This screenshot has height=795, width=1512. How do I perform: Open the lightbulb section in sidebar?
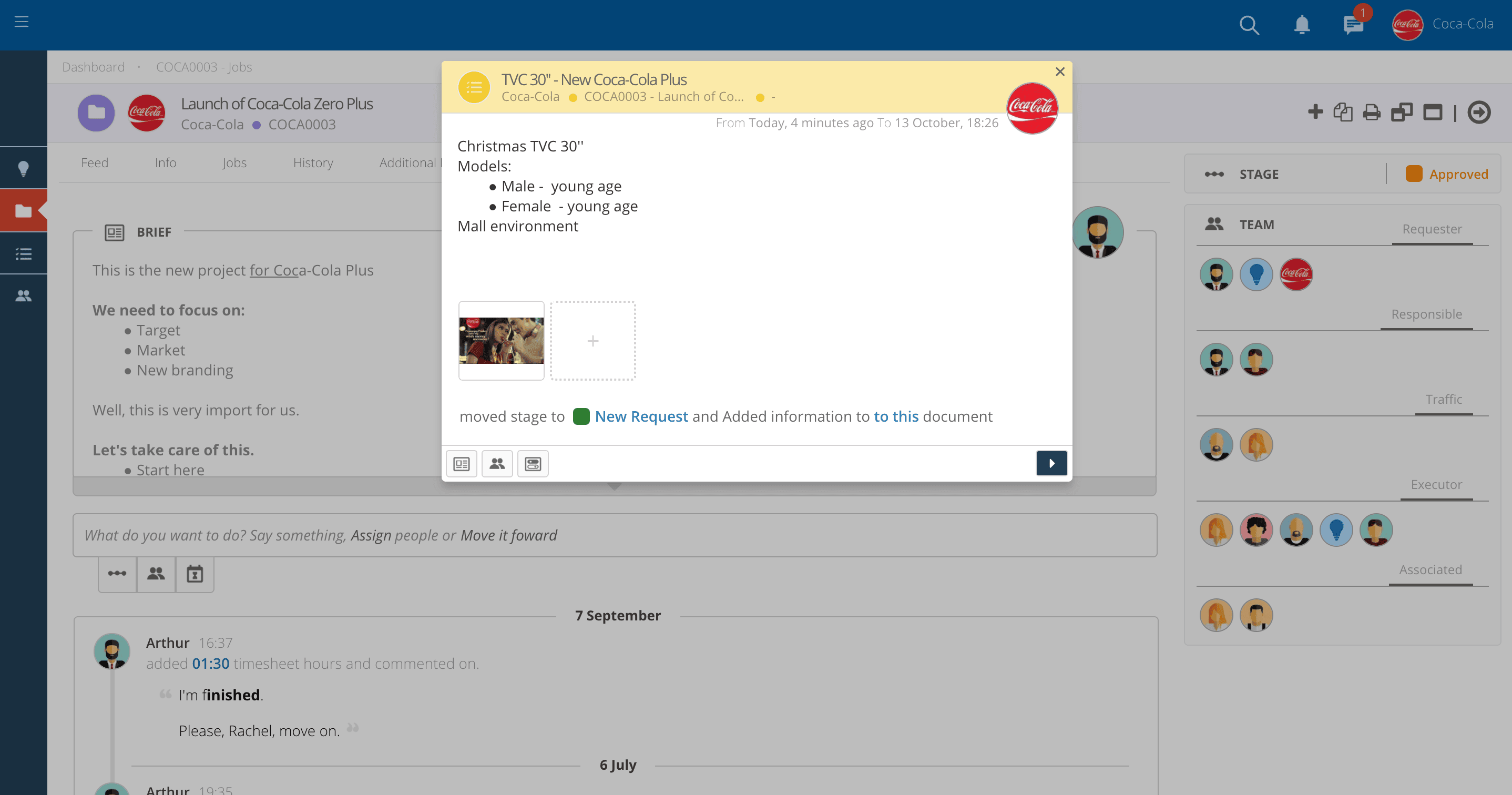tap(24, 168)
